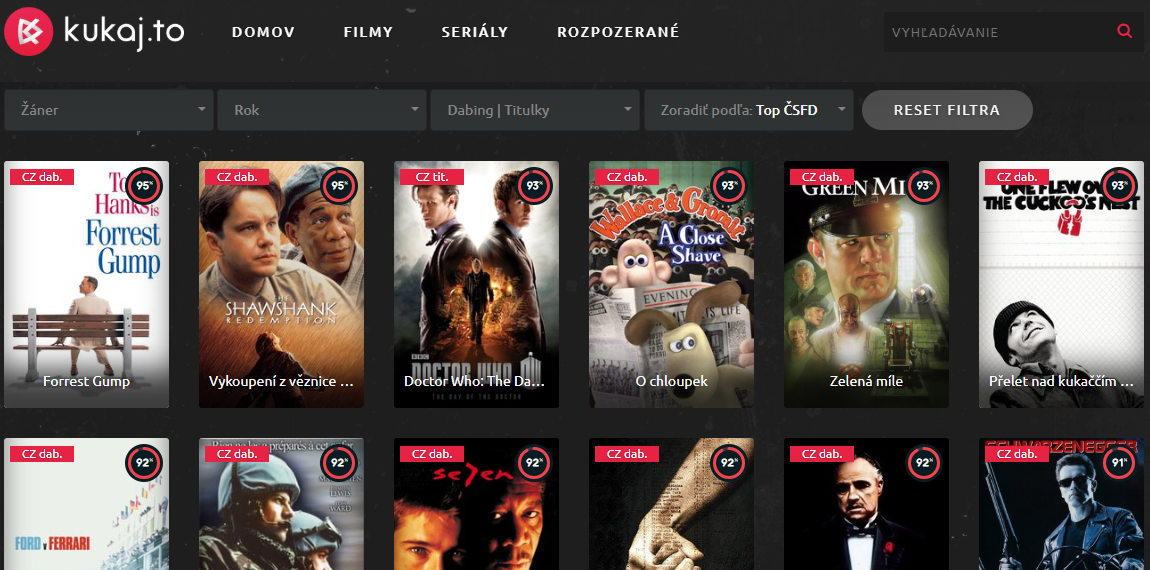Image resolution: width=1150 pixels, height=570 pixels.
Task: Open the Přelet nad kukaččím poster
Action: click(1061, 285)
